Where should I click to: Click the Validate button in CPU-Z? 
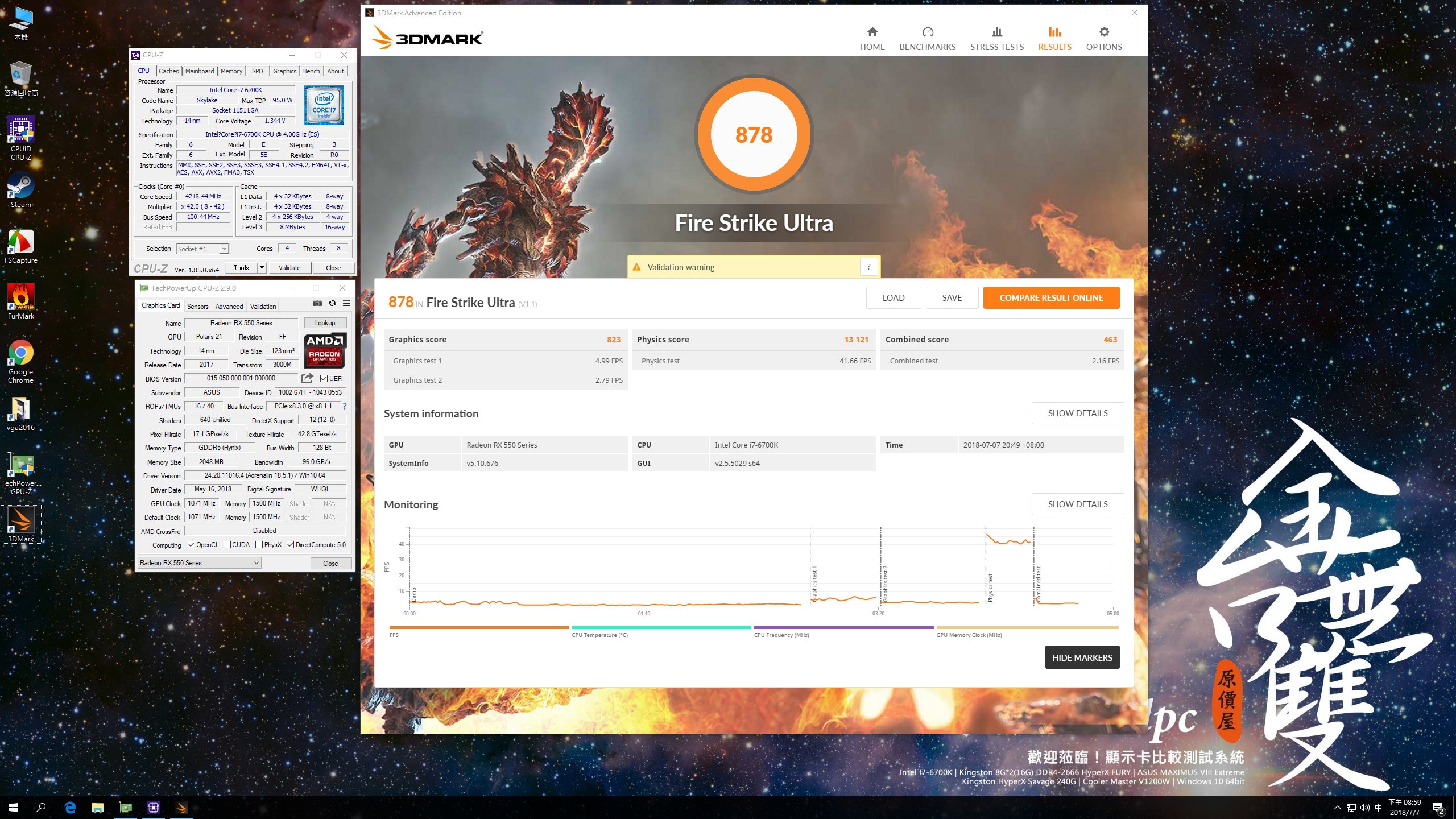pos(289,267)
